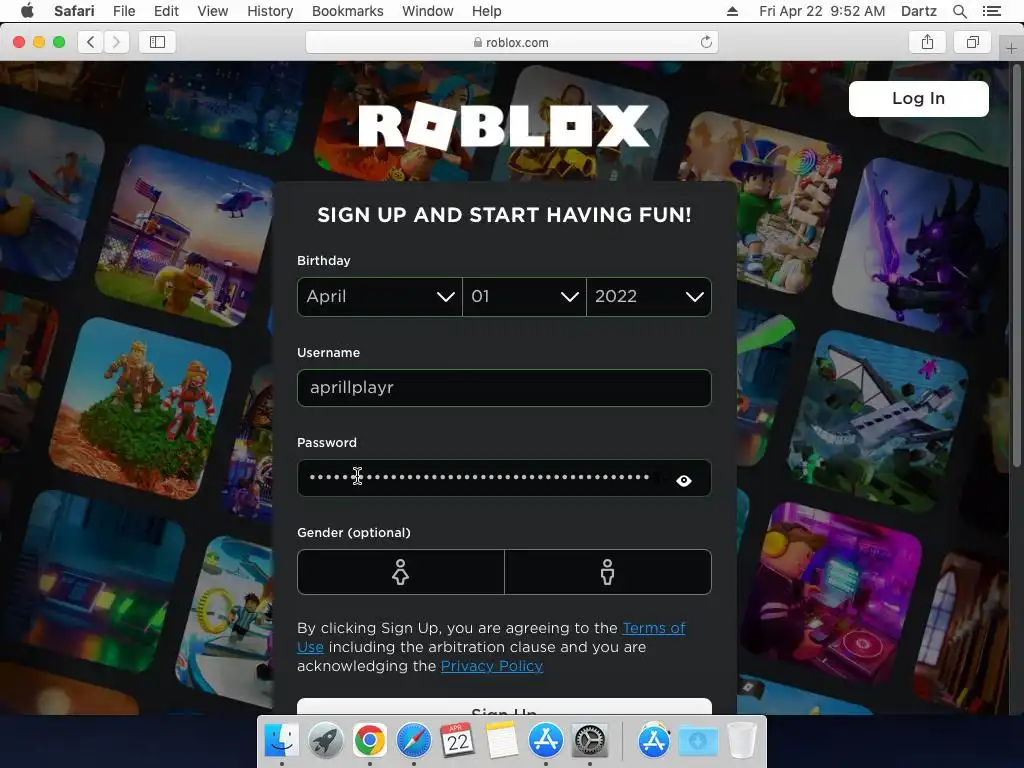Click the ROBLOX logo
This screenshot has width=1024, height=768.
click(x=504, y=126)
